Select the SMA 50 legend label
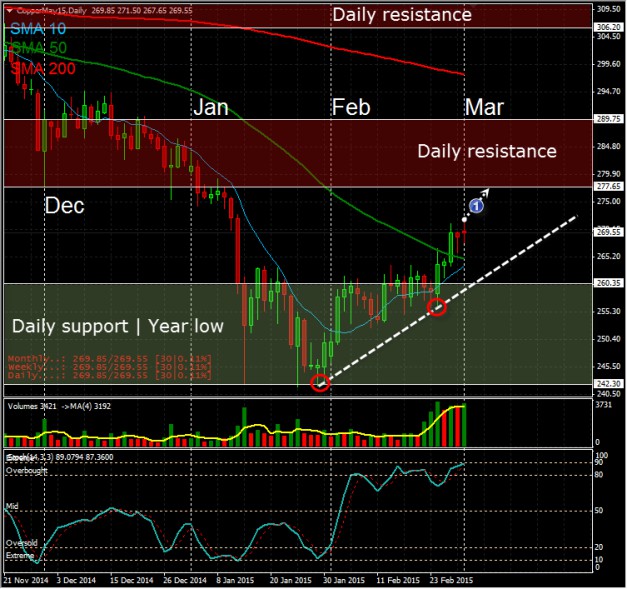Viewport: 627px width, 589px height. pos(39,48)
